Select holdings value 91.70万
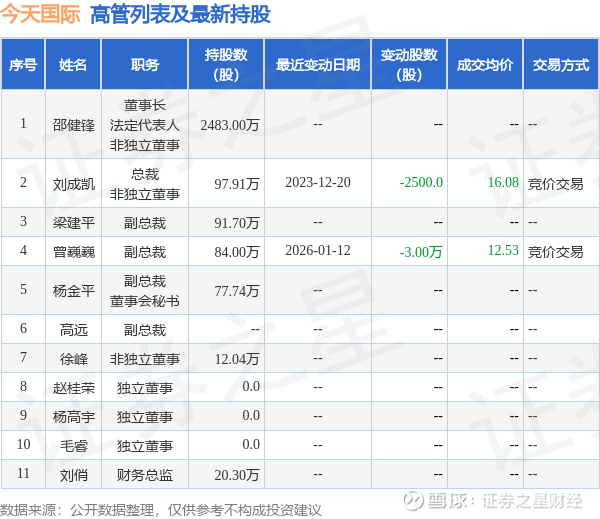 tap(236, 223)
